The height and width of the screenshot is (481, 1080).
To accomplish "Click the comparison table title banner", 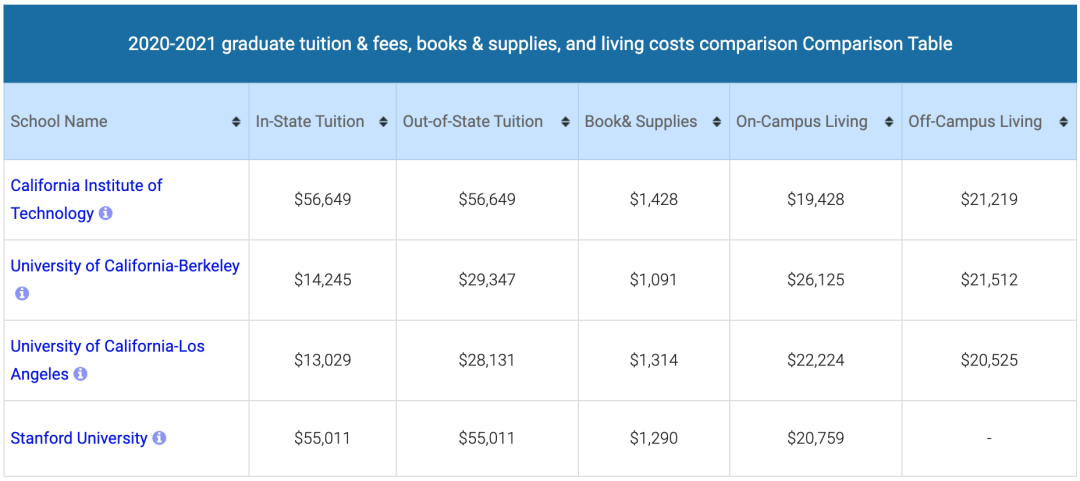I will tap(540, 44).
